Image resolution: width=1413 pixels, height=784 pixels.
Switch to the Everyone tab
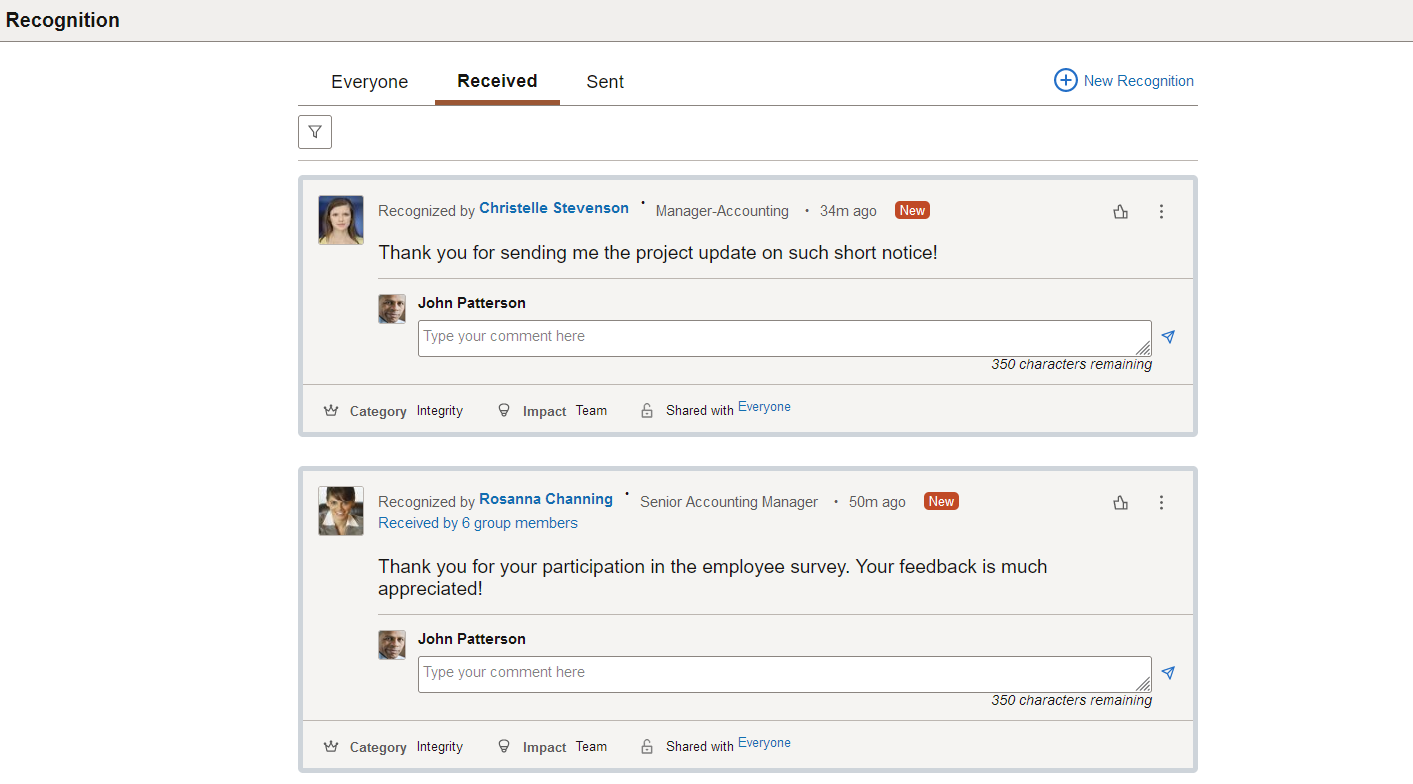(370, 82)
